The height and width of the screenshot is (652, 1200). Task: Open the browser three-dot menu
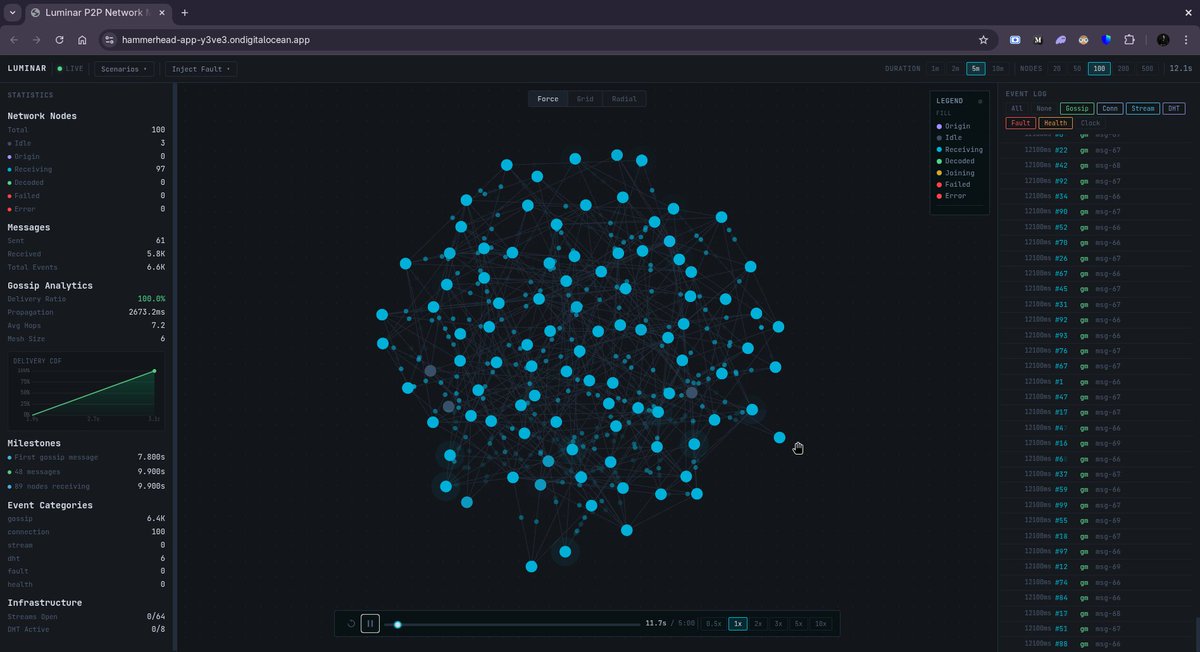[x=1186, y=40]
